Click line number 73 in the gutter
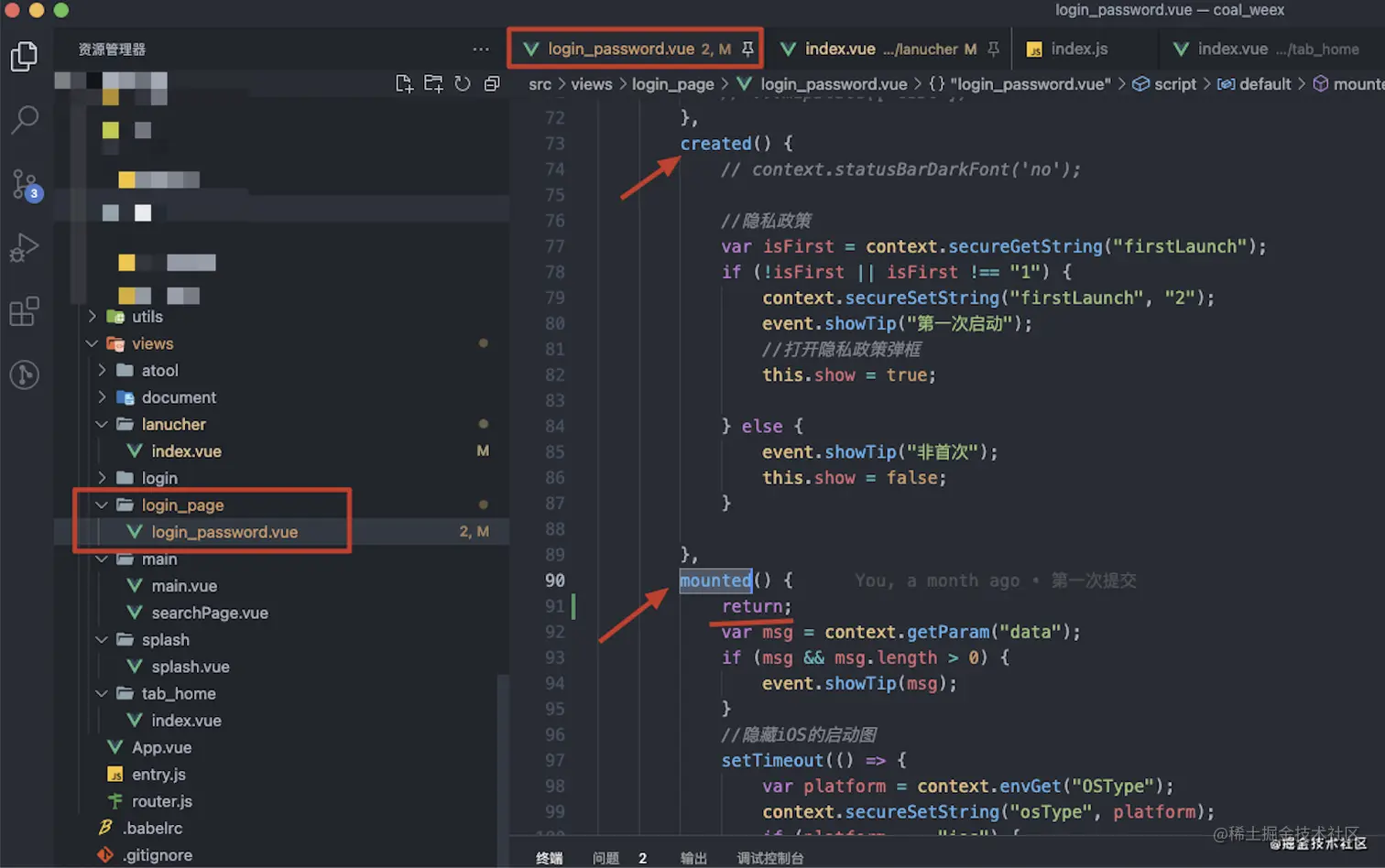This screenshot has width=1385, height=868. click(x=555, y=144)
